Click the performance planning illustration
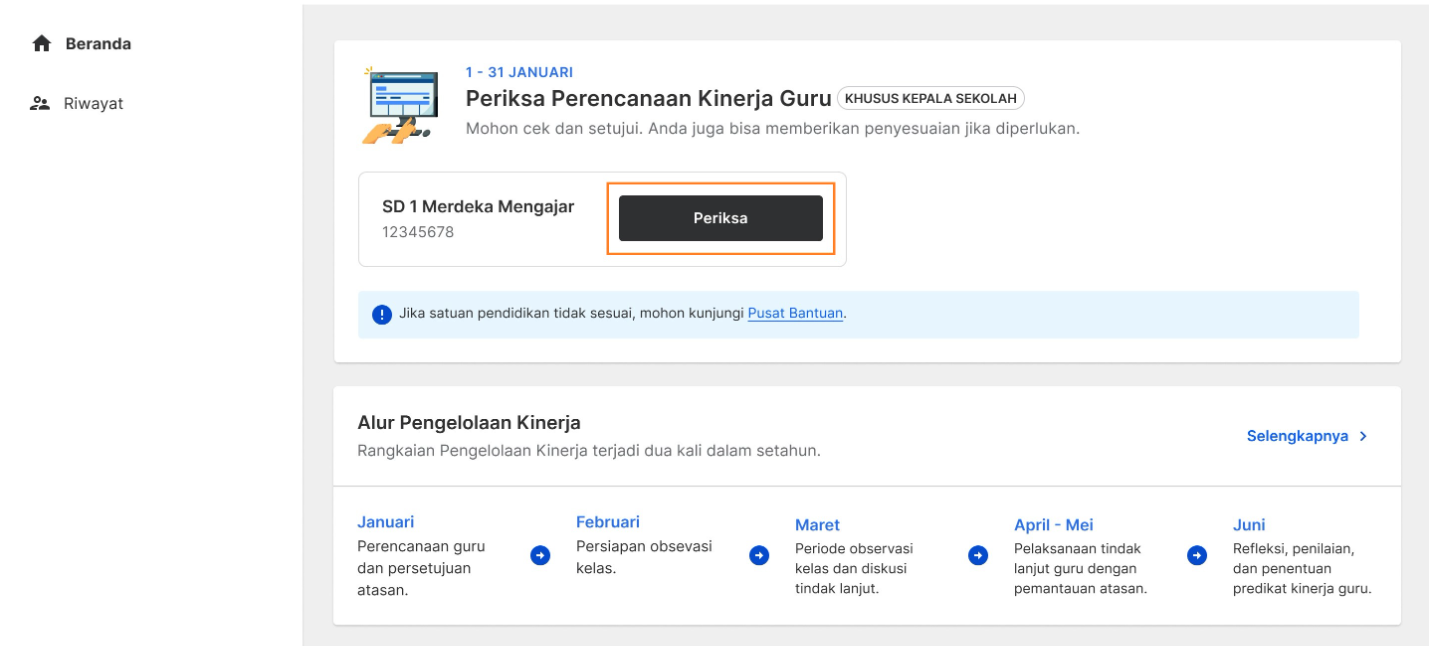Image resolution: width=1429 pixels, height=646 pixels. click(400, 105)
